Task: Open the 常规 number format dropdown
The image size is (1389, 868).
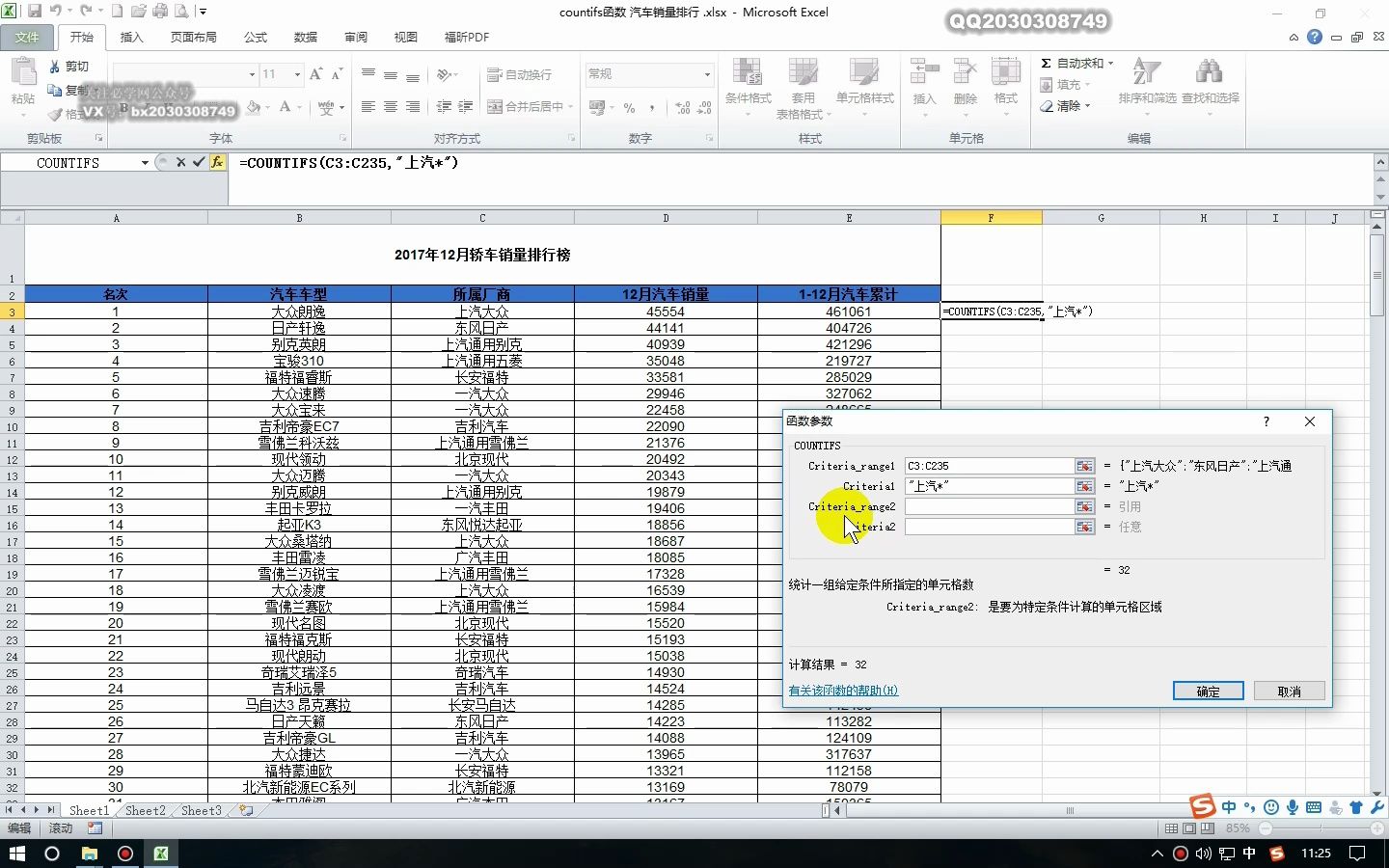Action: coord(706,74)
